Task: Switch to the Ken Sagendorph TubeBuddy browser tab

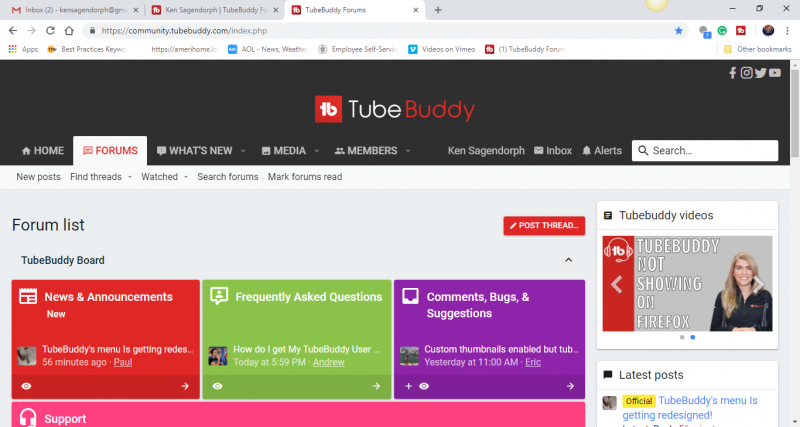Action: pos(214,10)
